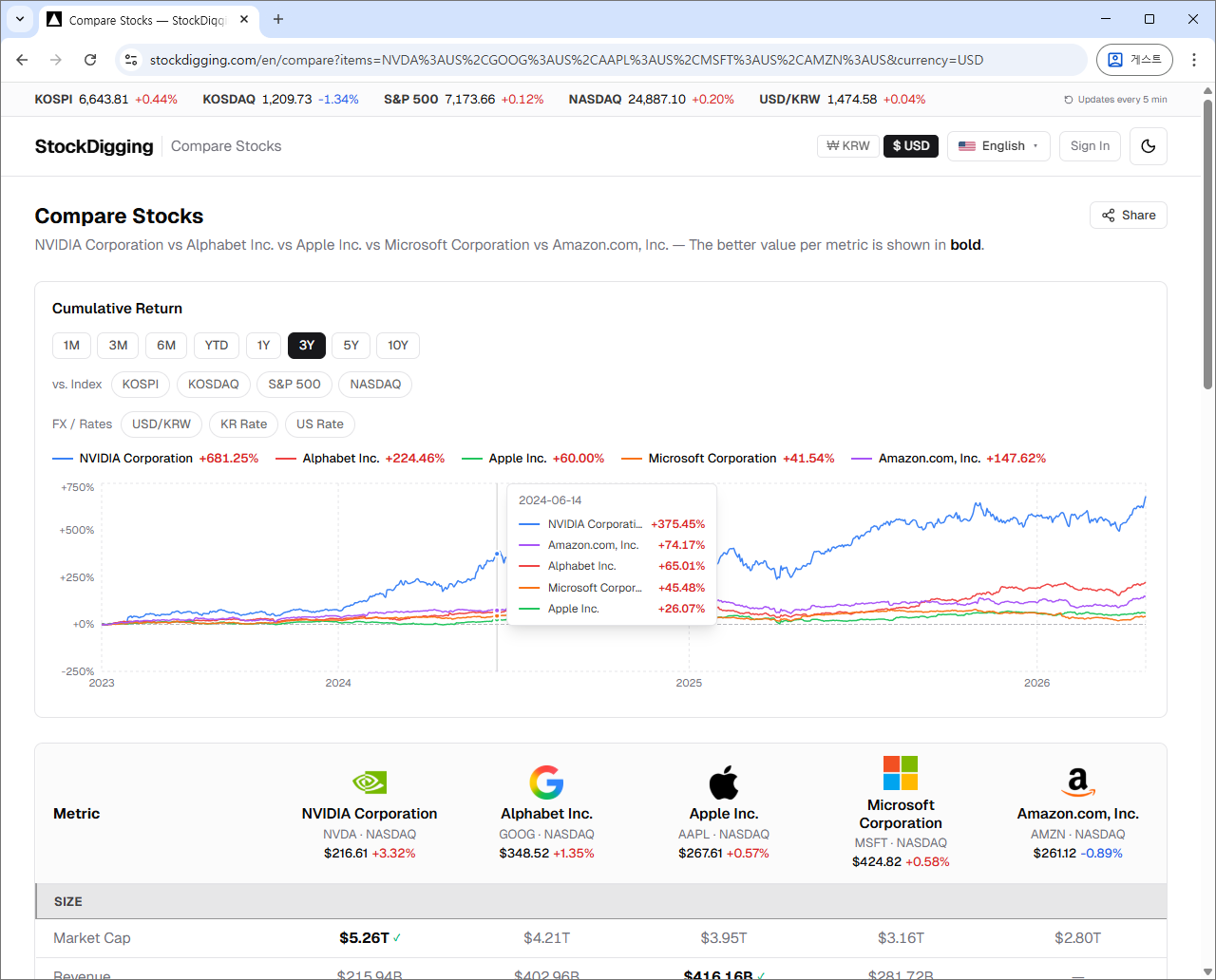This screenshot has width=1216, height=980.
Task: Open a new browser tab
Action: [x=278, y=19]
